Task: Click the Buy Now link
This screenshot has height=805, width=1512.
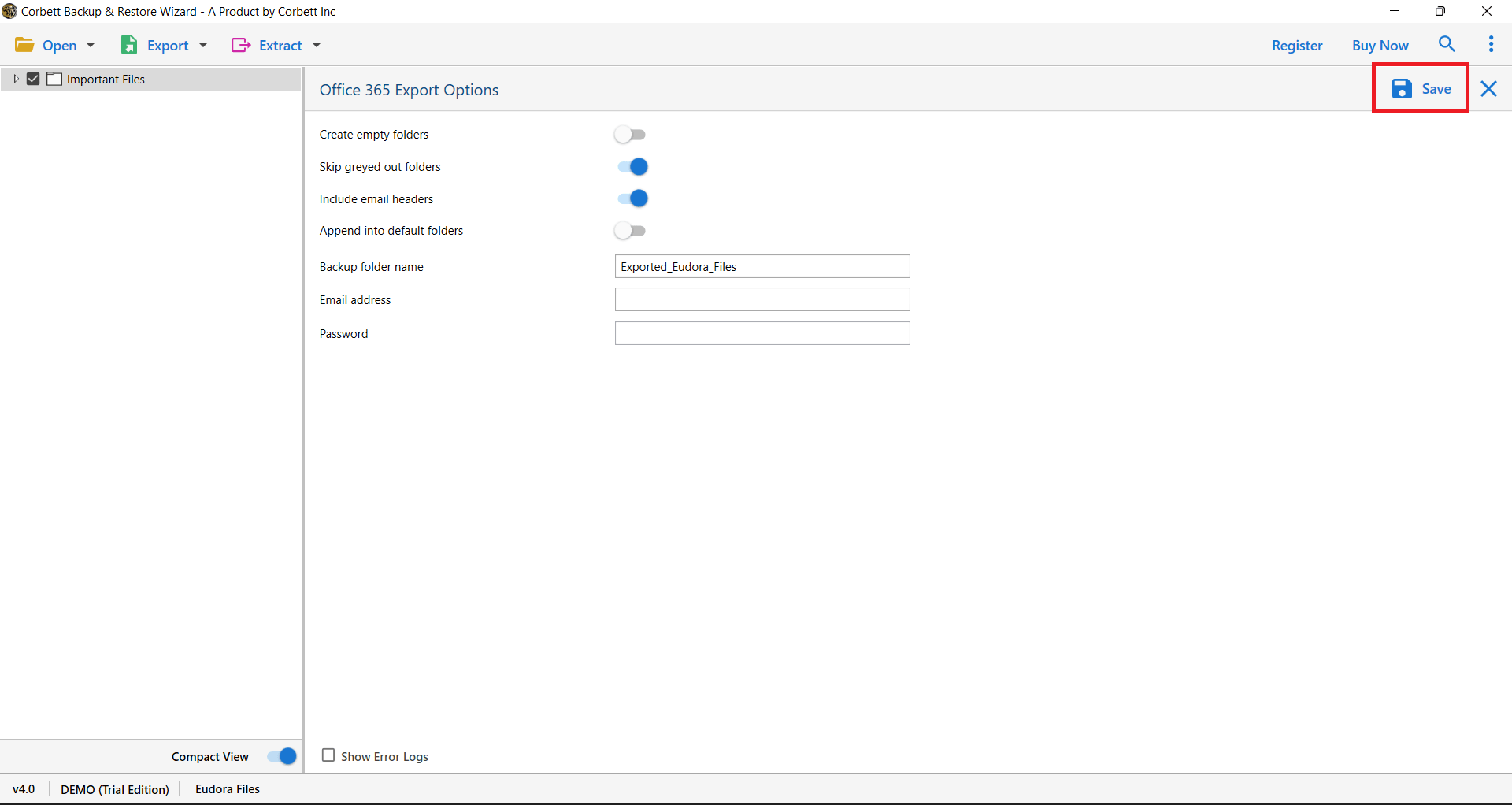Action: tap(1380, 45)
